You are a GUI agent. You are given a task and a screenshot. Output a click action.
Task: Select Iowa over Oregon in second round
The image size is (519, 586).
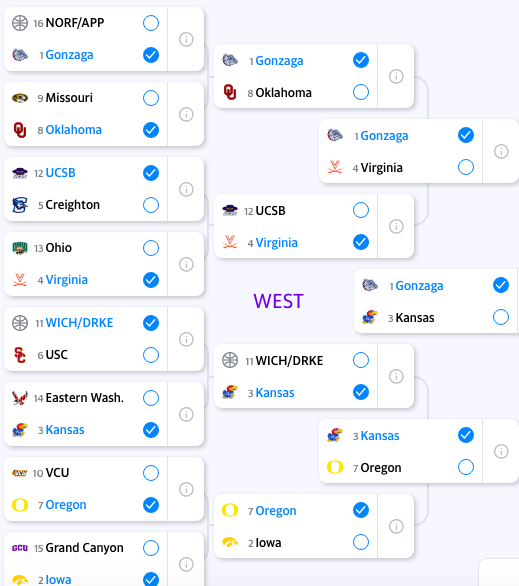(x=361, y=542)
